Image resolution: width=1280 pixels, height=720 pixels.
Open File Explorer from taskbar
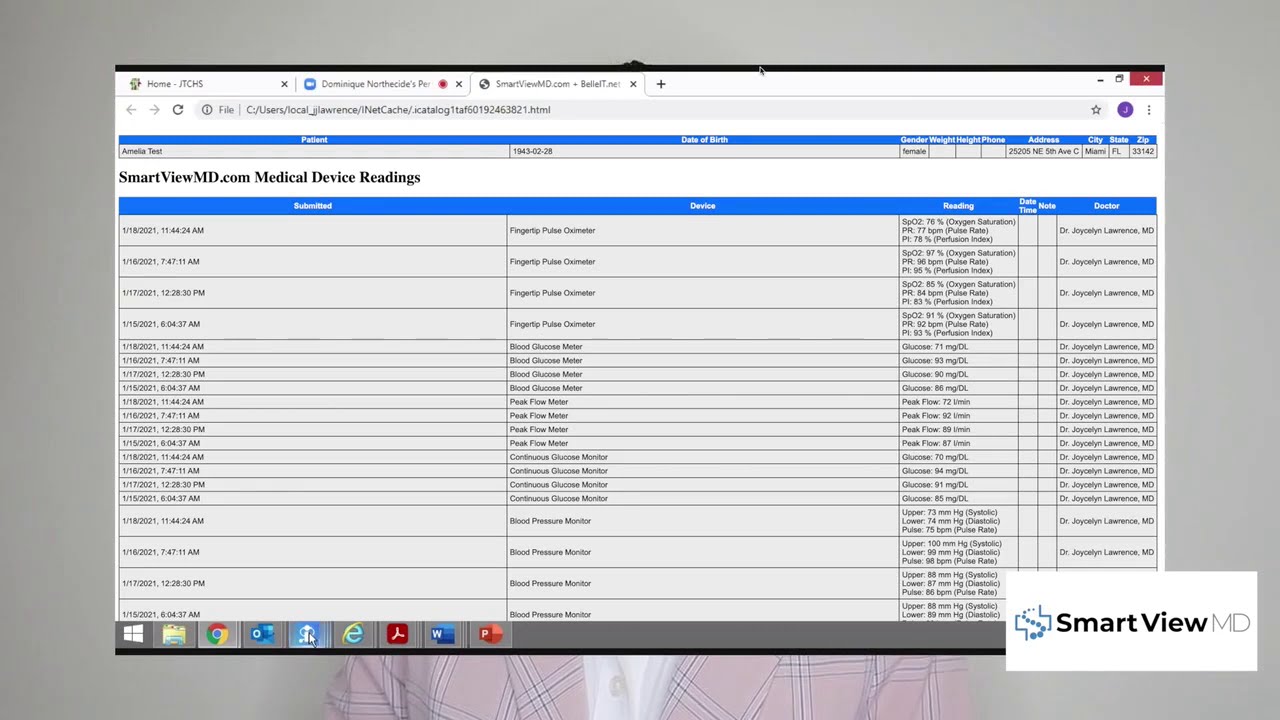point(174,634)
